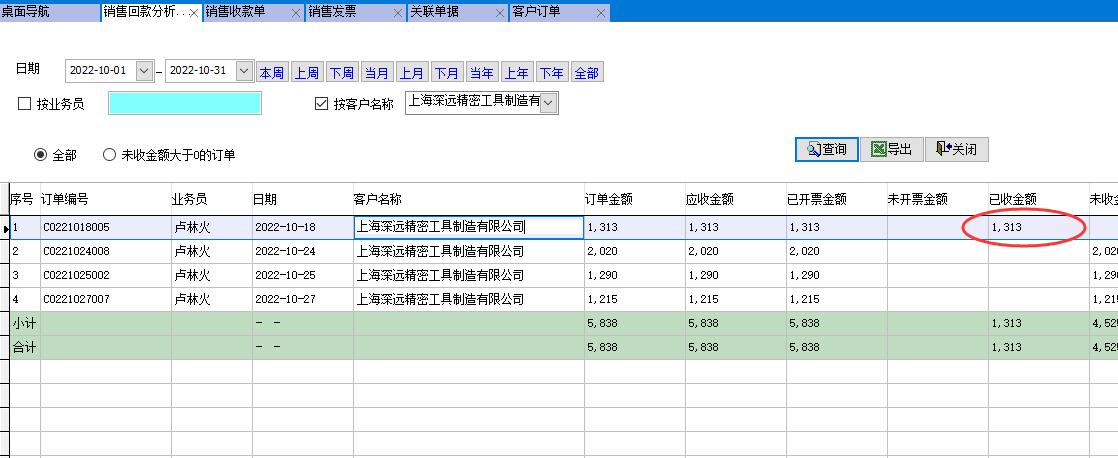Click the cyan salesperson input field
The image size is (1118, 458).
point(184,103)
